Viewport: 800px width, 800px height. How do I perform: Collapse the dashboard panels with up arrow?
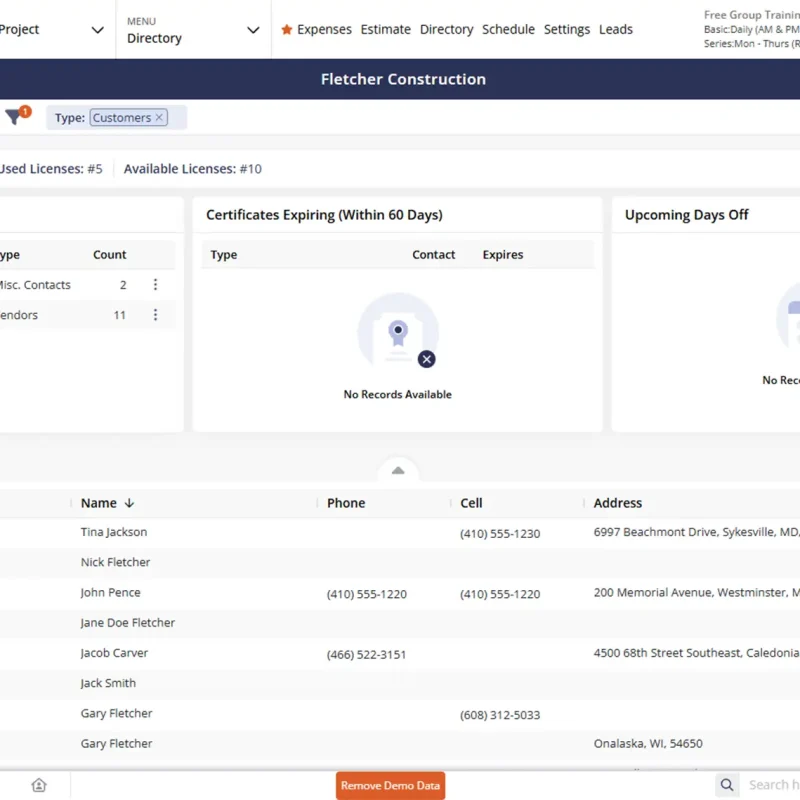click(x=398, y=470)
